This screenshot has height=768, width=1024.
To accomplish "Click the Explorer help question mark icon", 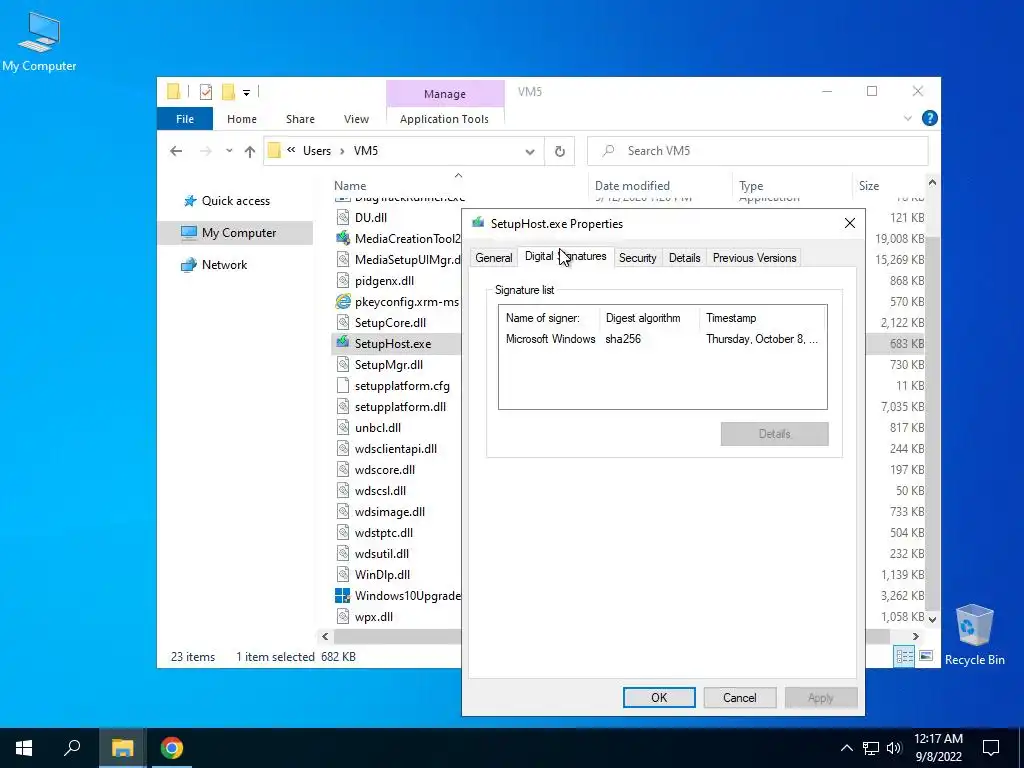I will [929, 118].
